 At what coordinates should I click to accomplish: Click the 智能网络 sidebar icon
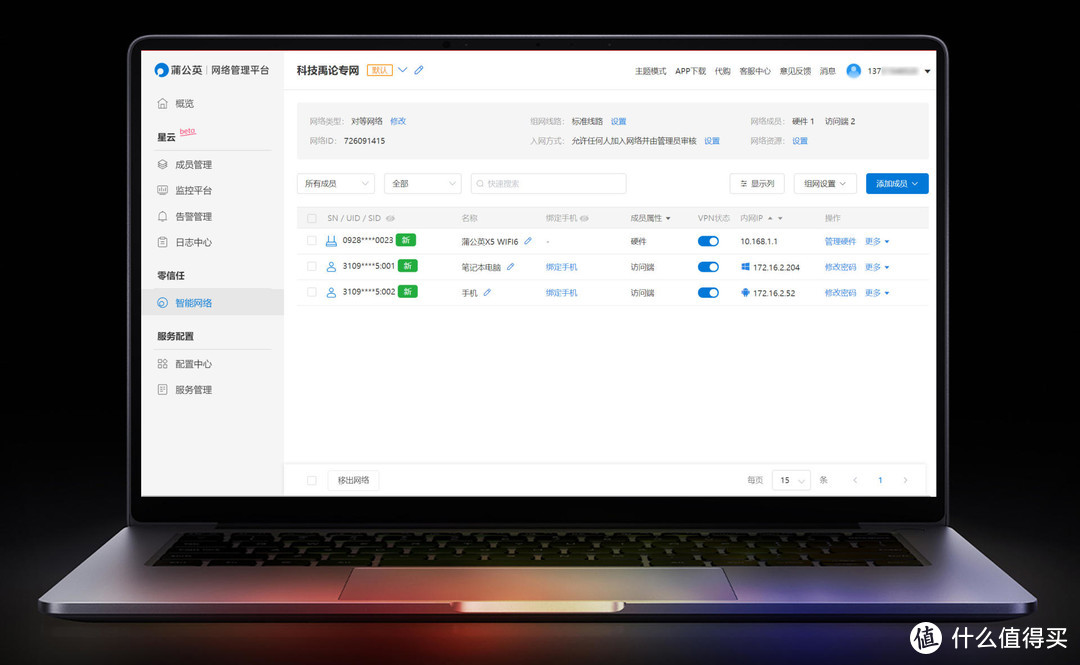tap(163, 303)
